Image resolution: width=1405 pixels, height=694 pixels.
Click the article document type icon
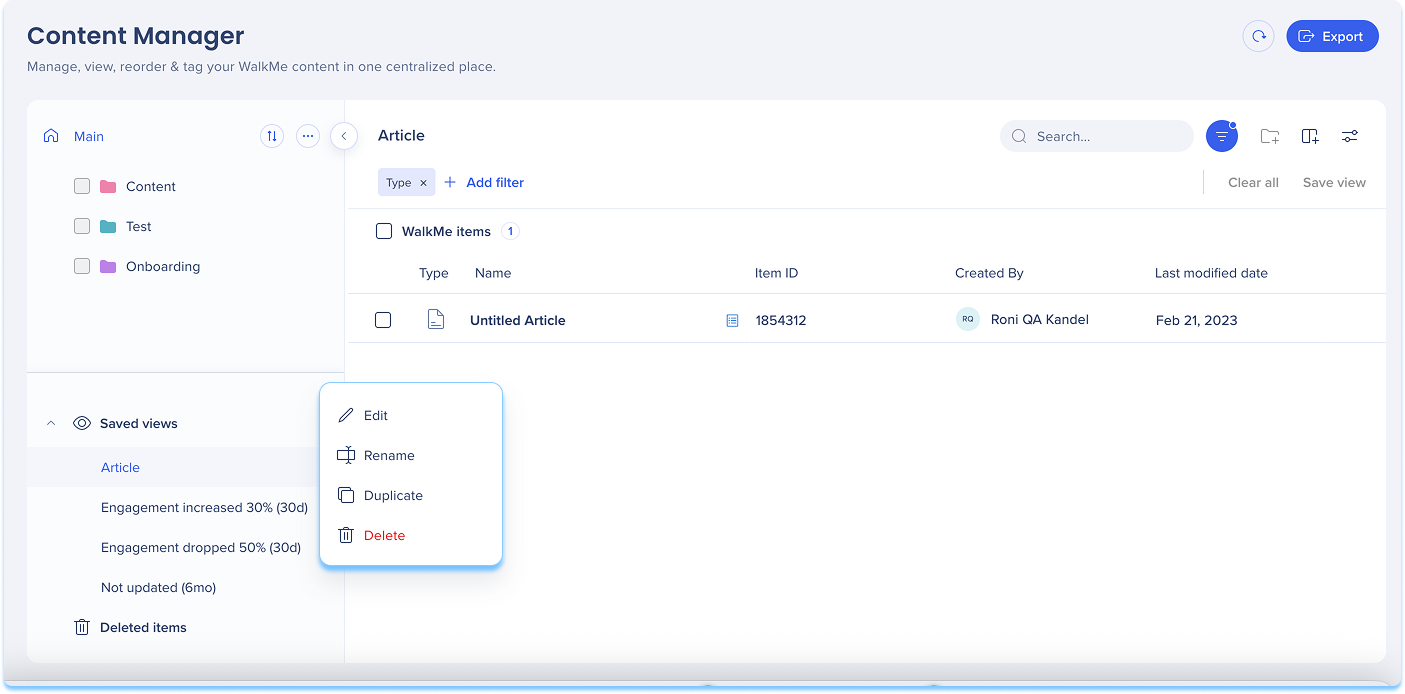[x=435, y=320]
